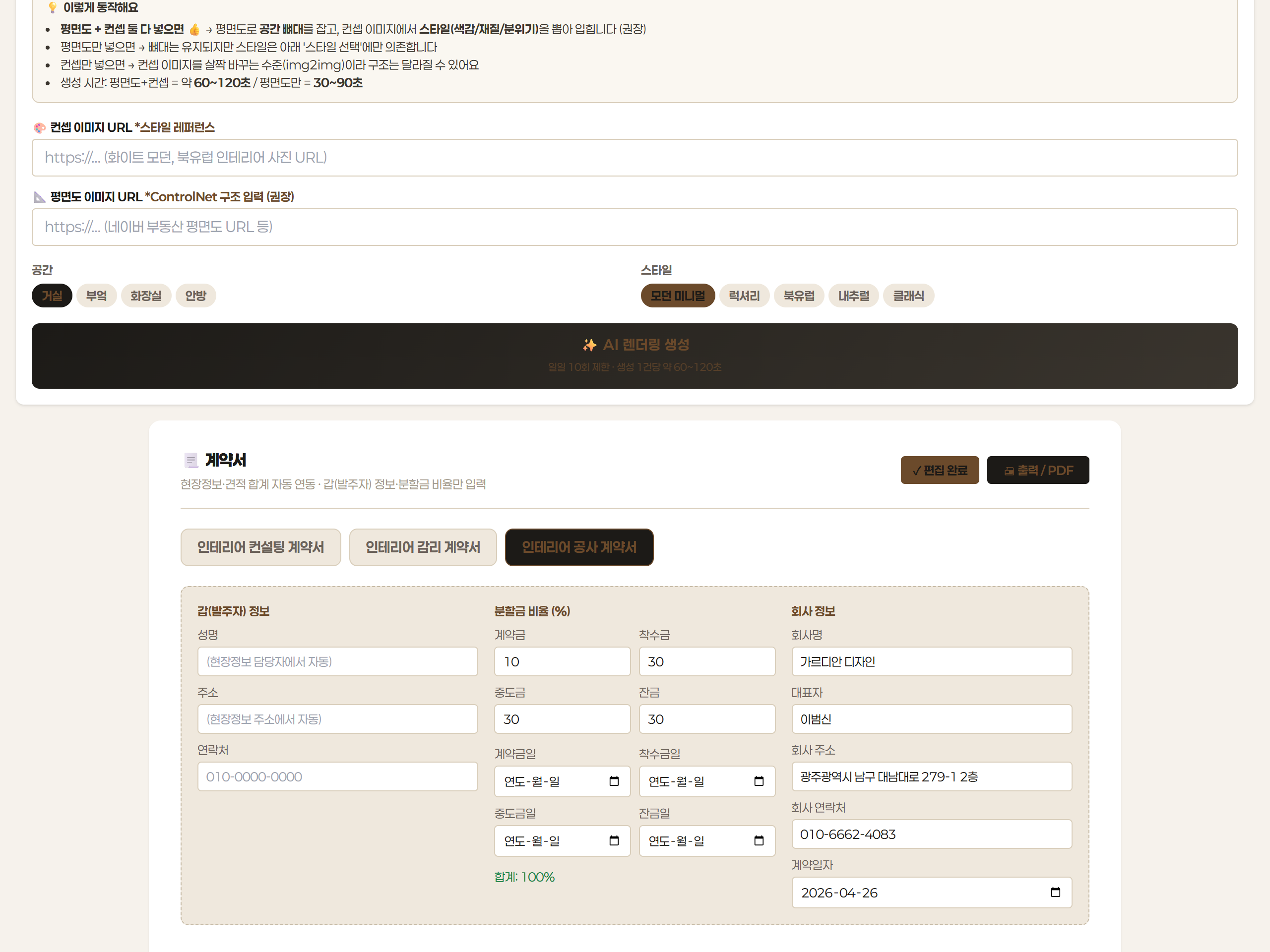Open calendar icon in 계약일자 field
Screen dimensions: 1270x952
click(1055, 892)
